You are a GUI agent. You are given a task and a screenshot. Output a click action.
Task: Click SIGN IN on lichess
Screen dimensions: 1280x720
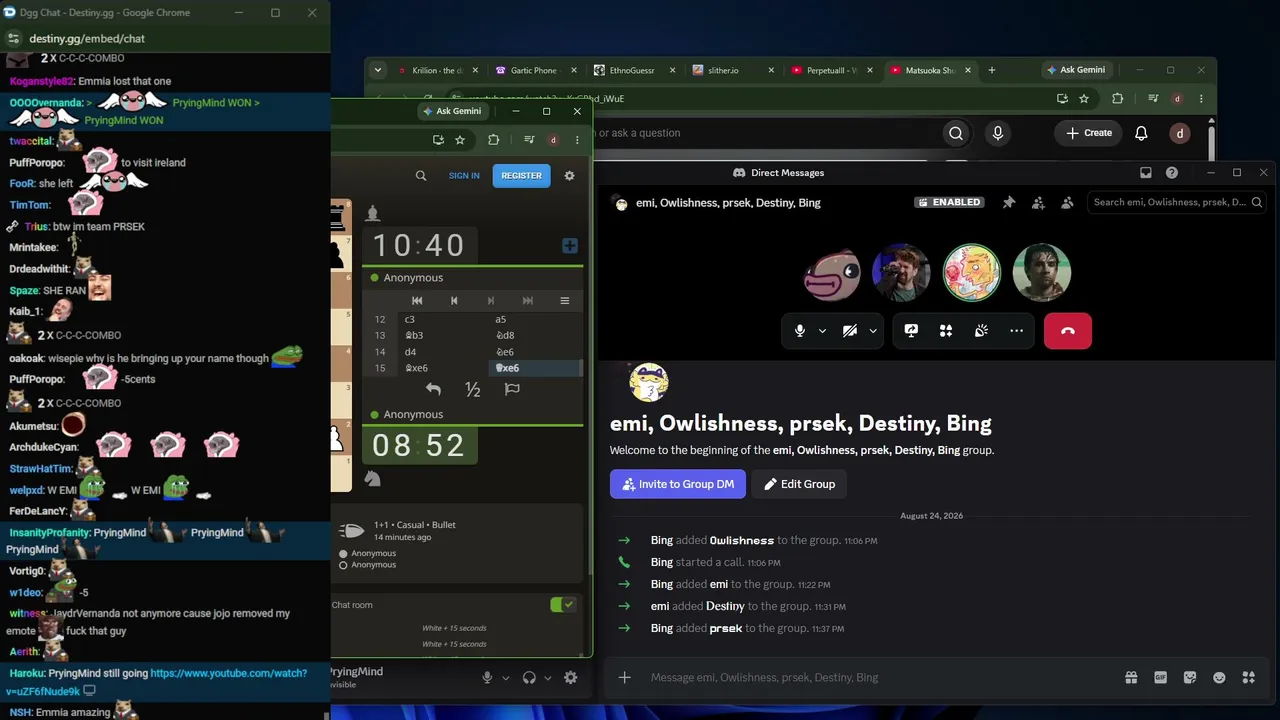[464, 175]
